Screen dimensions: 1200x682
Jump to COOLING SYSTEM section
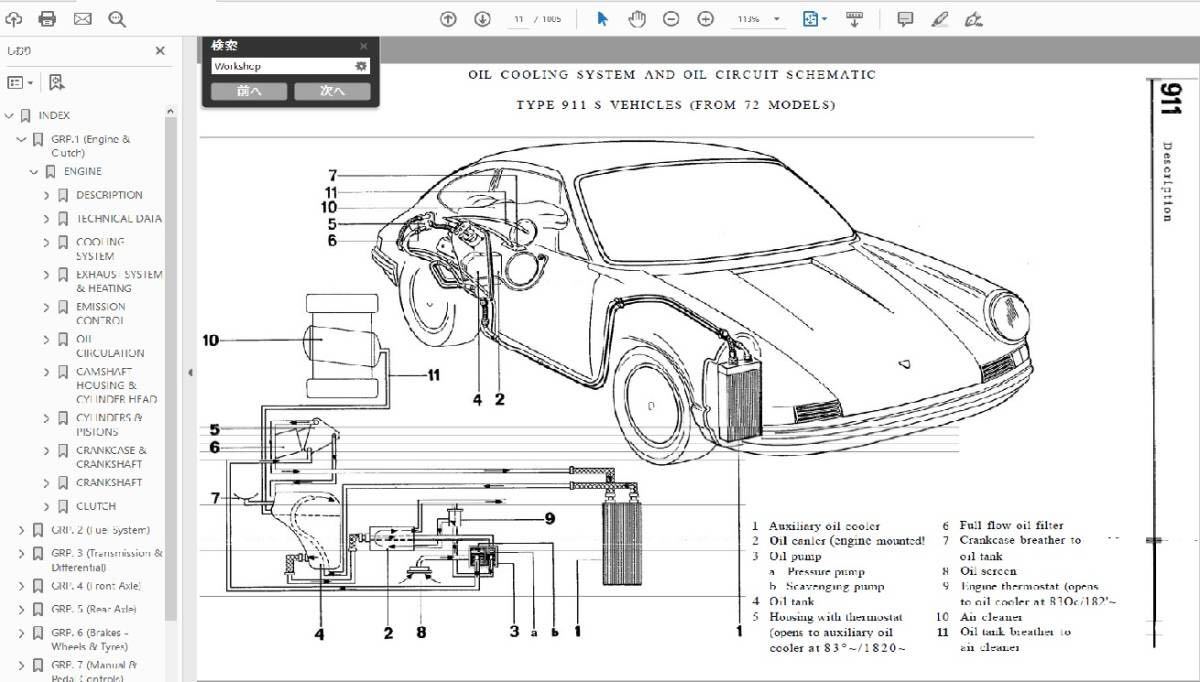[101, 249]
